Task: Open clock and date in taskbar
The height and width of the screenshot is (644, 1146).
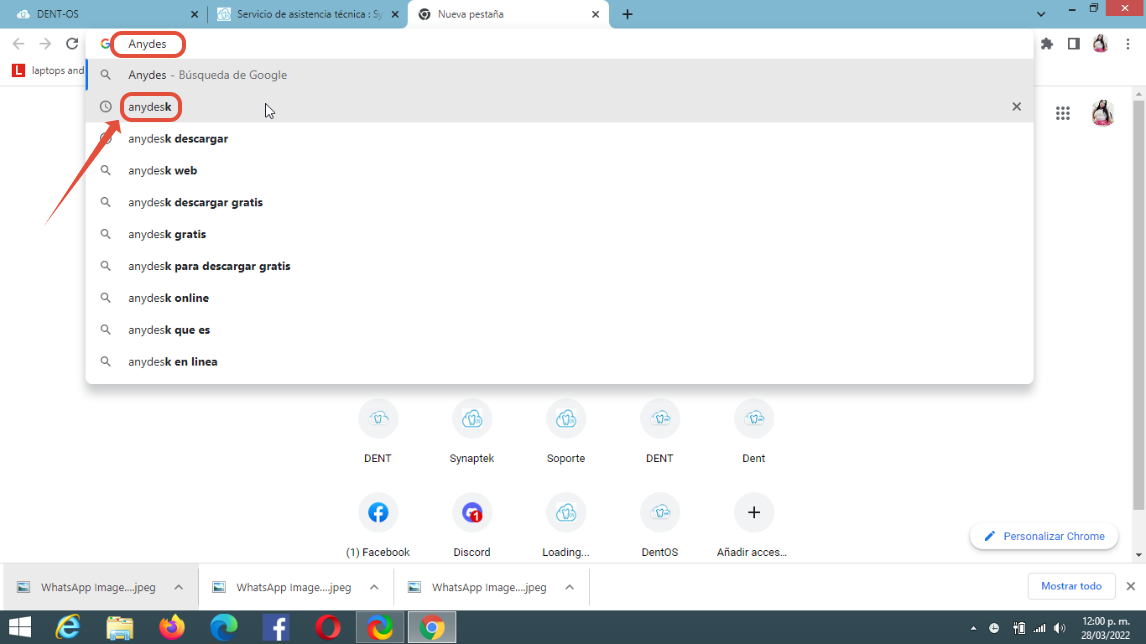Action: [x=1106, y=628]
